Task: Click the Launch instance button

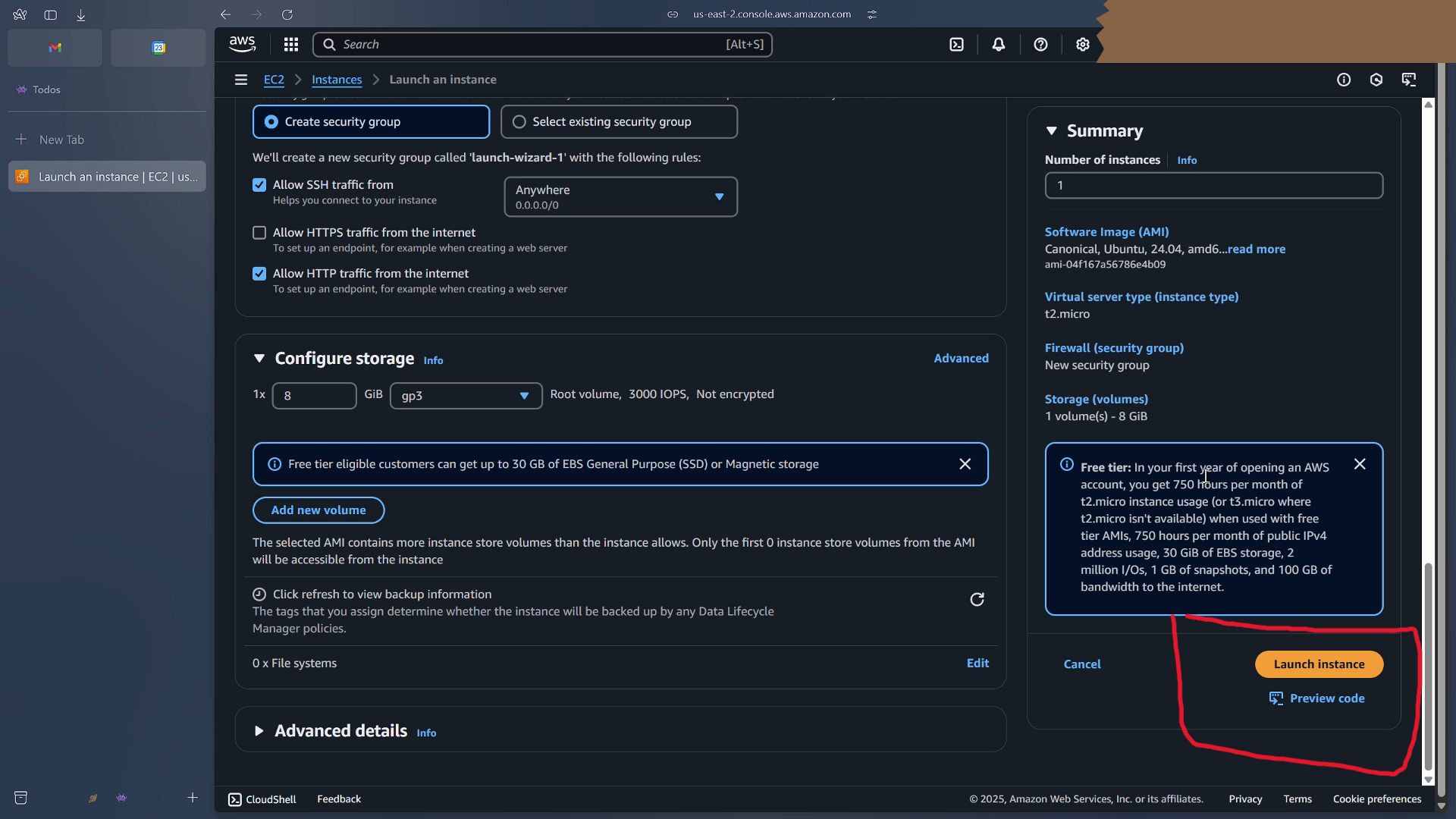Action: 1319,664
